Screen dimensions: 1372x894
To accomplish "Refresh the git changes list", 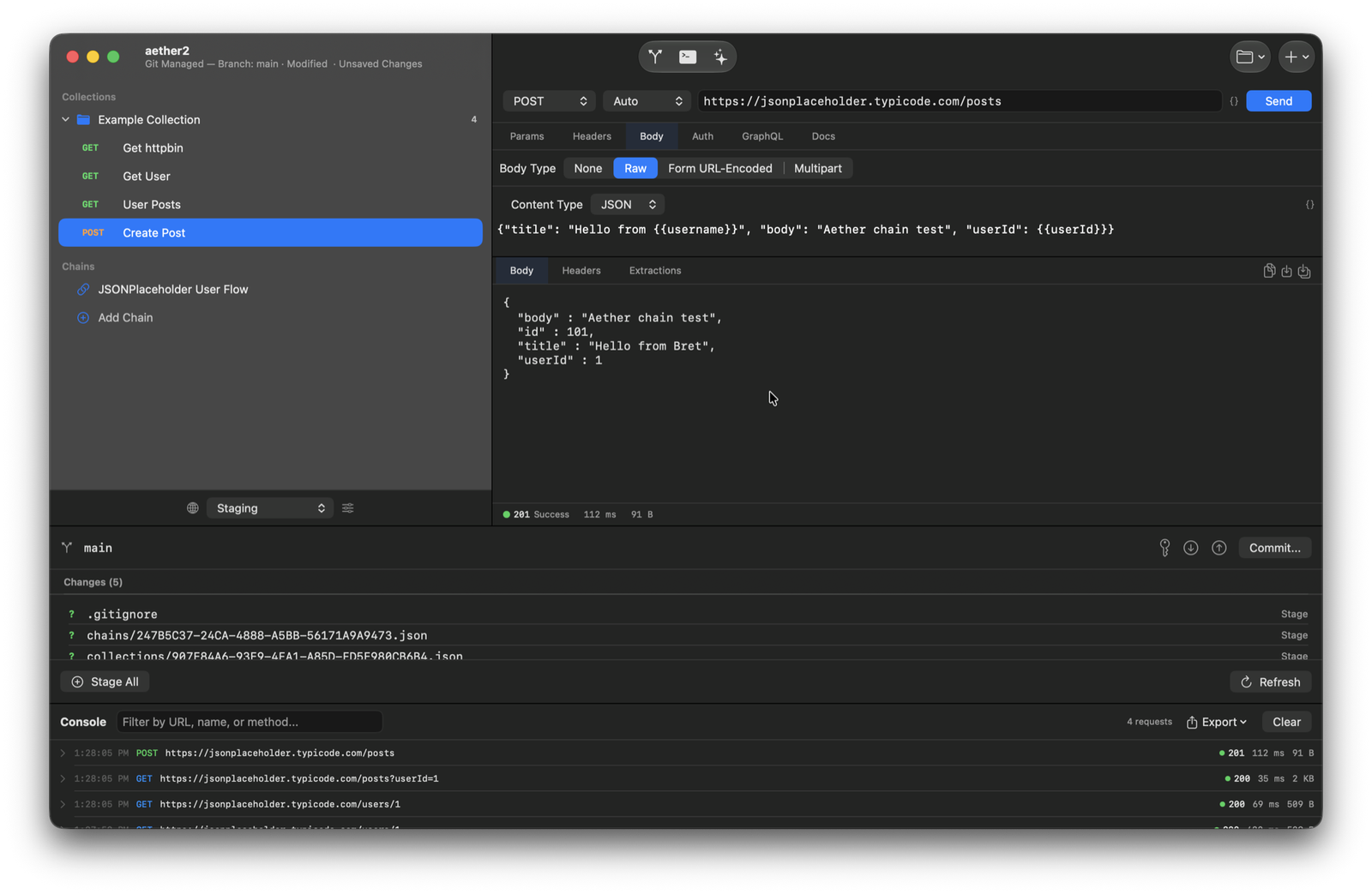I will click(1271, 682).
